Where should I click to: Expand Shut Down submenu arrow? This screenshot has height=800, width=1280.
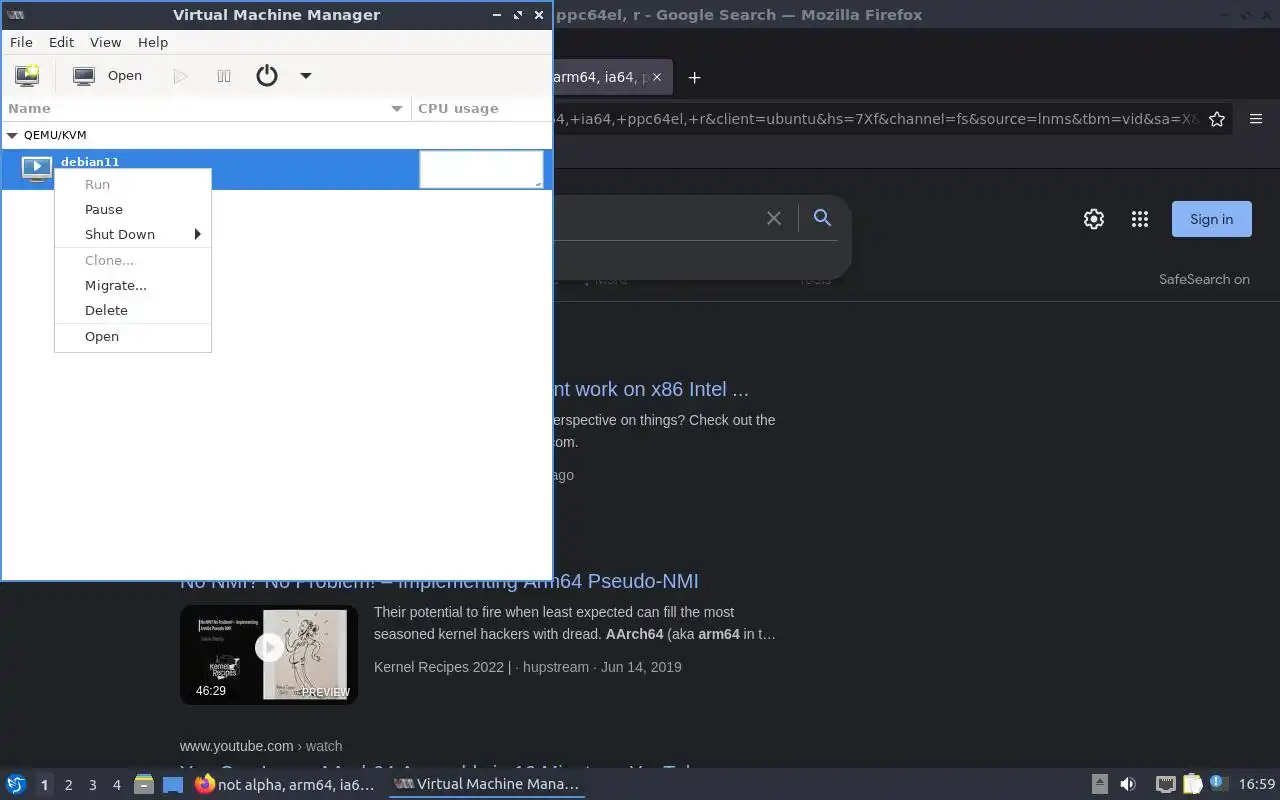point(197,234)
